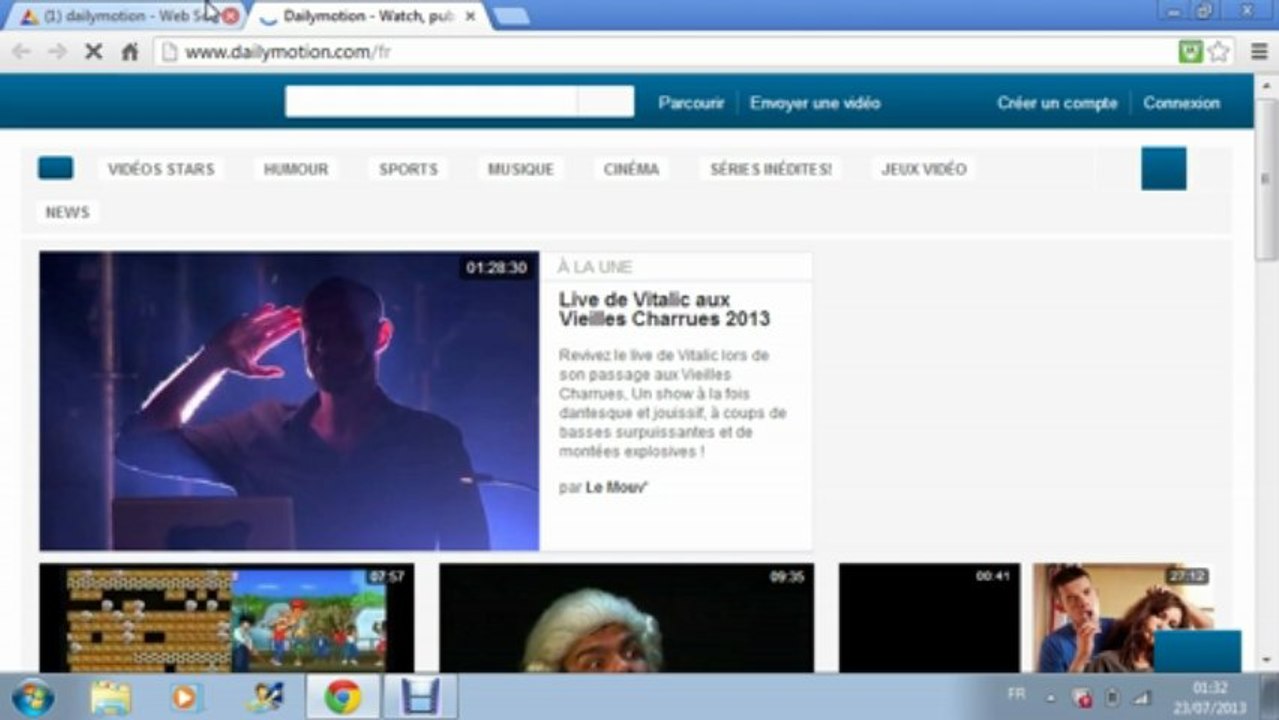
Task: Open the Le Mouv' channel link
Action: click(x=617, y=487)
